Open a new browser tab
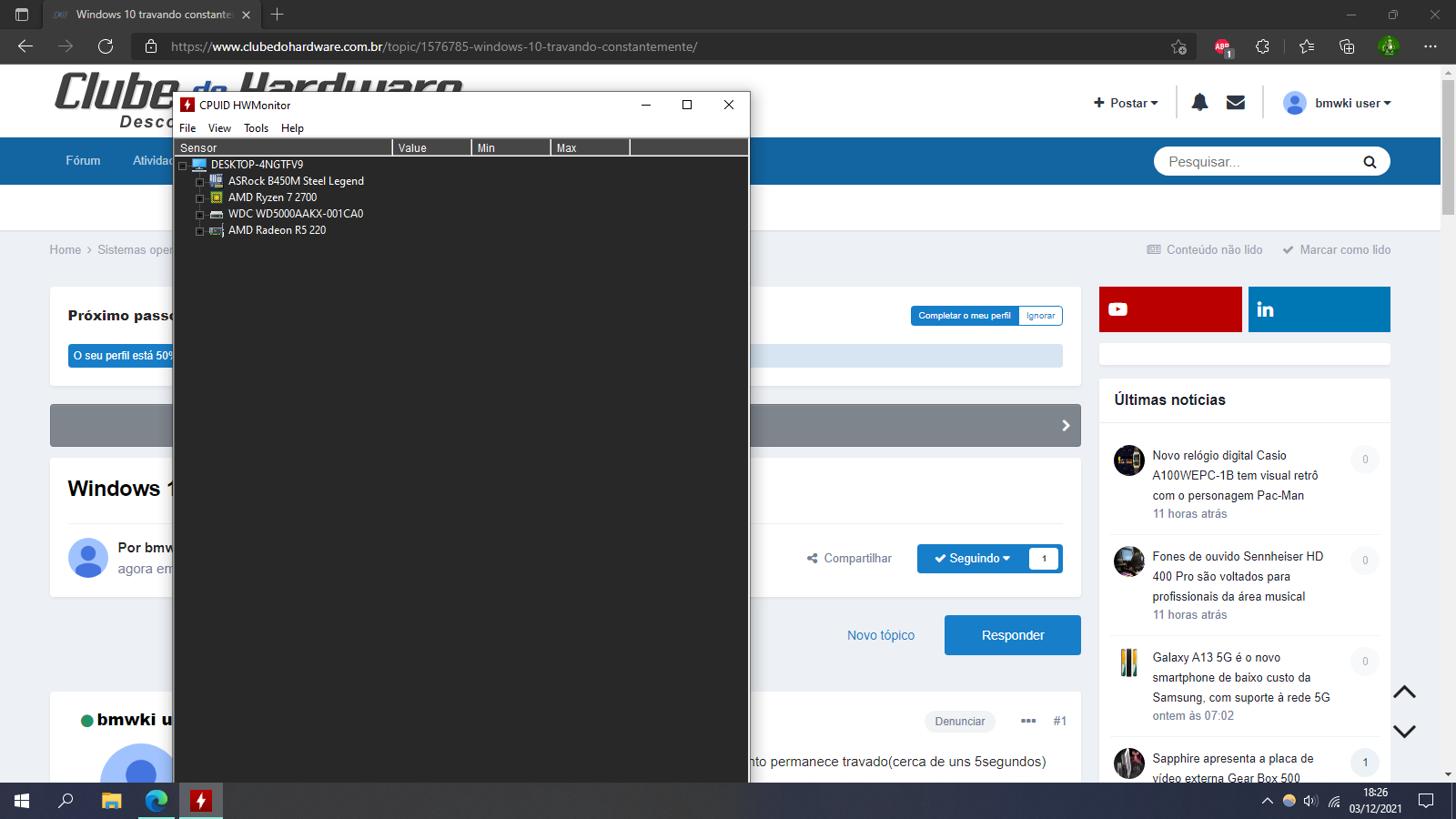The height and width of the screenshot is (819, 1456). 278,15
